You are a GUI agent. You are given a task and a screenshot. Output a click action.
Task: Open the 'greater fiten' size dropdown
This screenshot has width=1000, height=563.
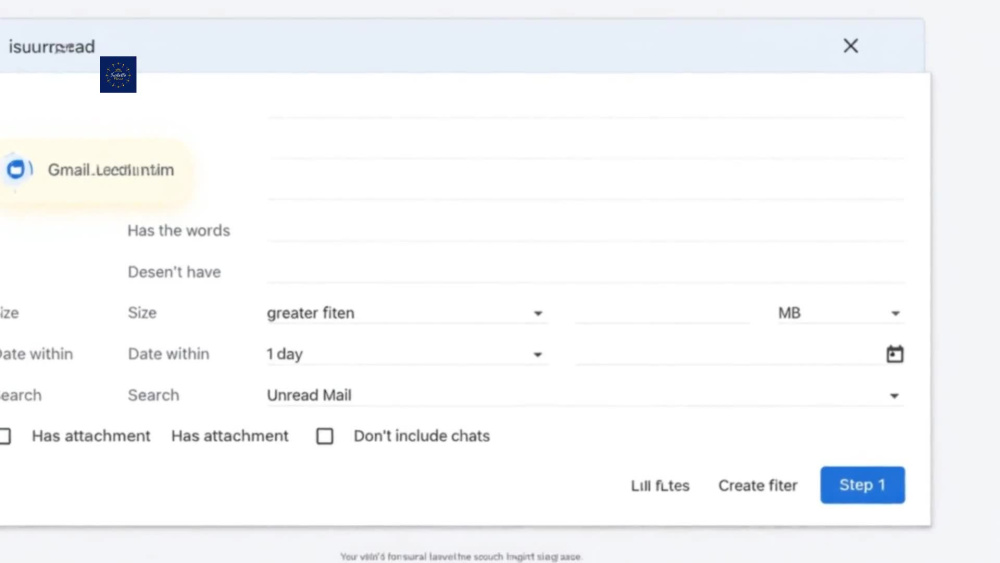pos(406,313)
